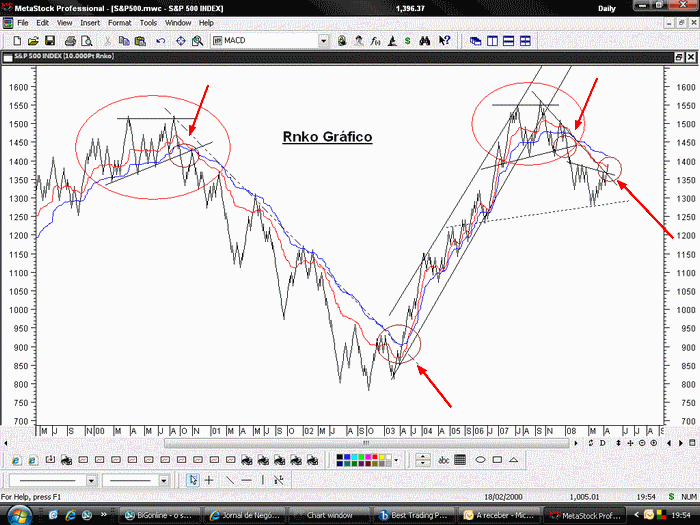
Task: Switch to BiGonline taskbar window
Action: click(158, 515)
